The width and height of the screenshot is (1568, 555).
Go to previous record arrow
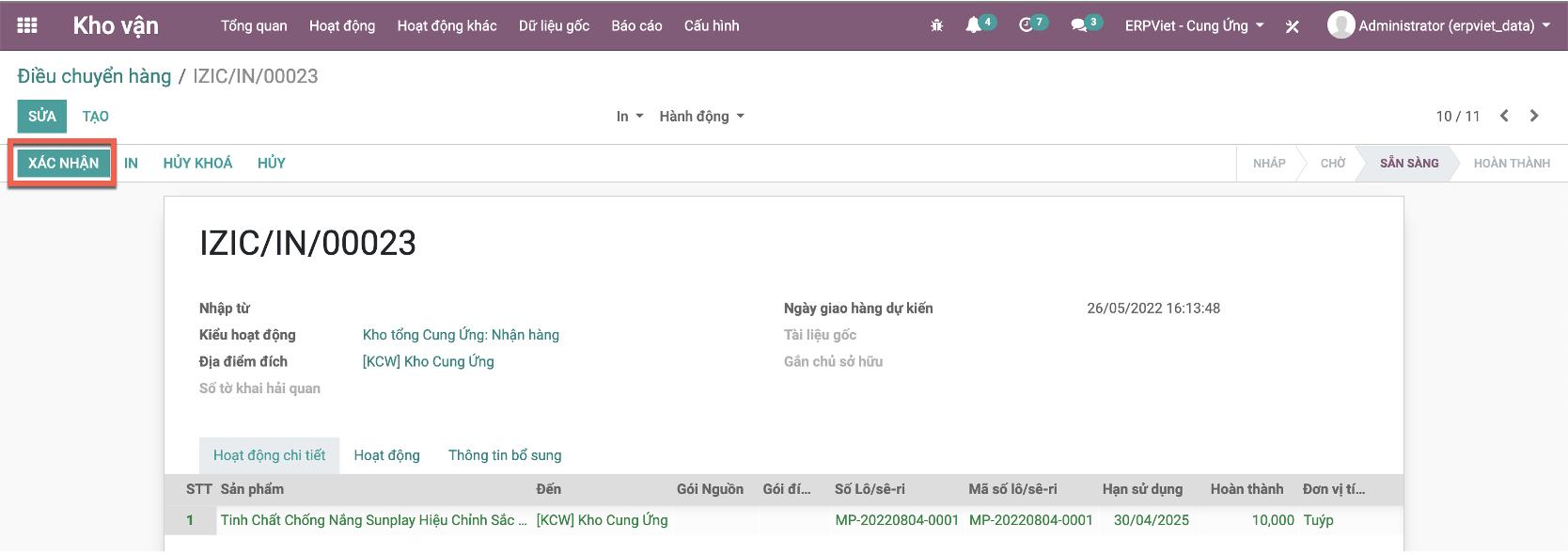click(x=1504, y=116)
